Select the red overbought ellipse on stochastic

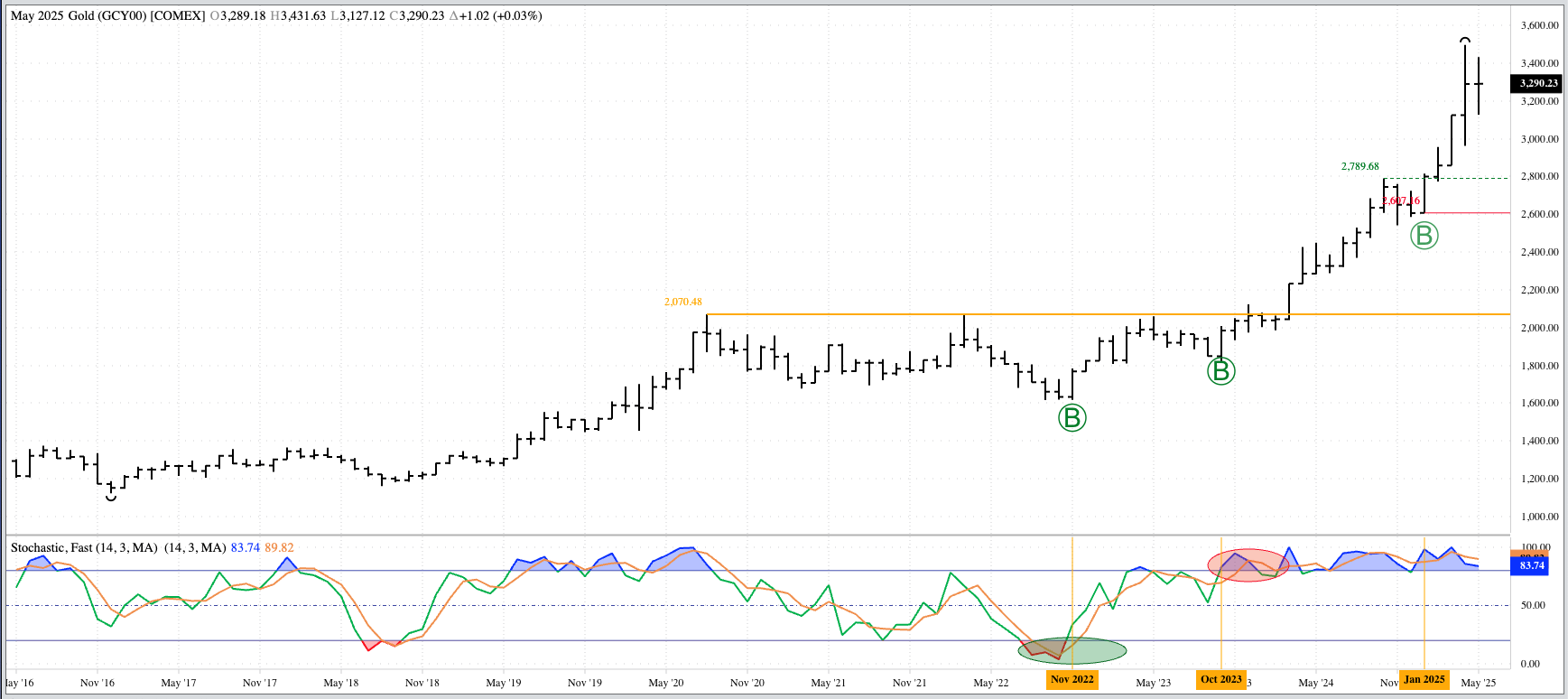pos(1248,564)
